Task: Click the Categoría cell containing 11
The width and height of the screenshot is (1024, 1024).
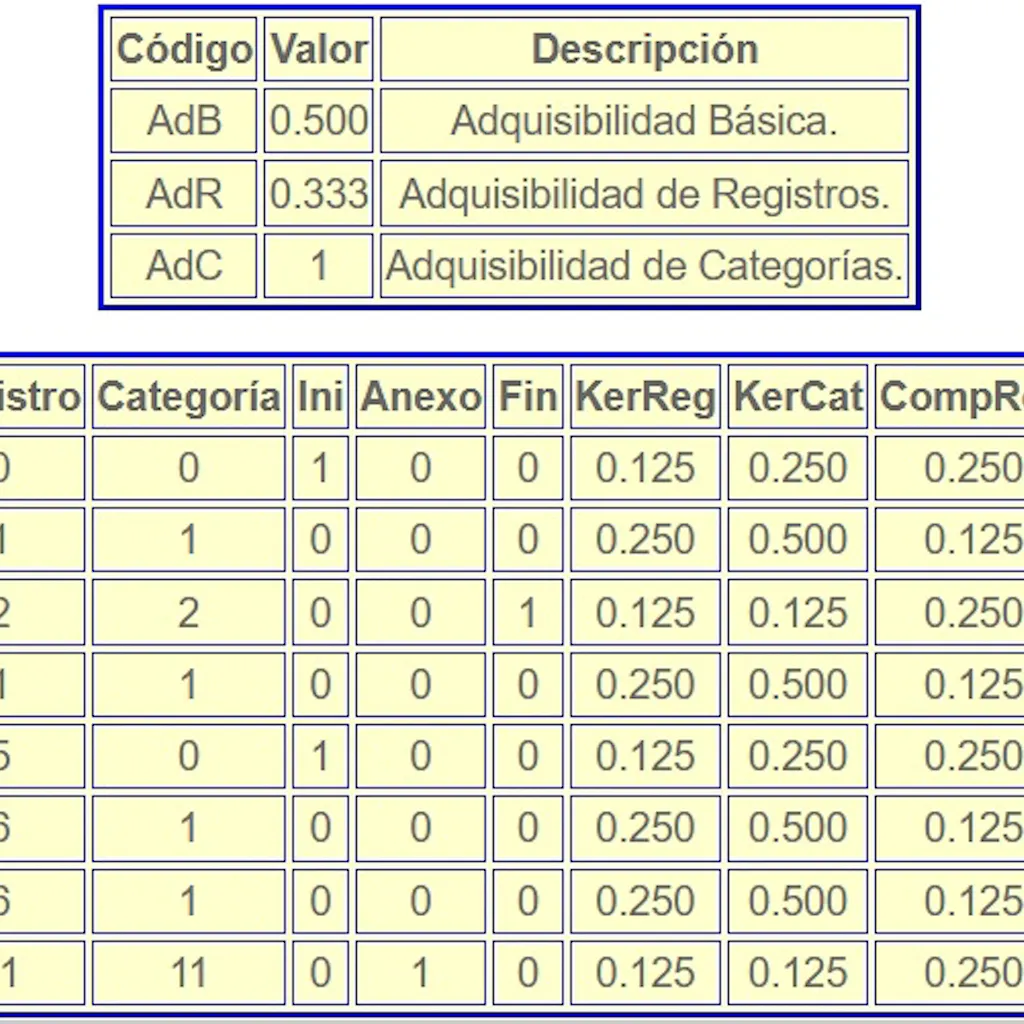Action: point(189,973)
